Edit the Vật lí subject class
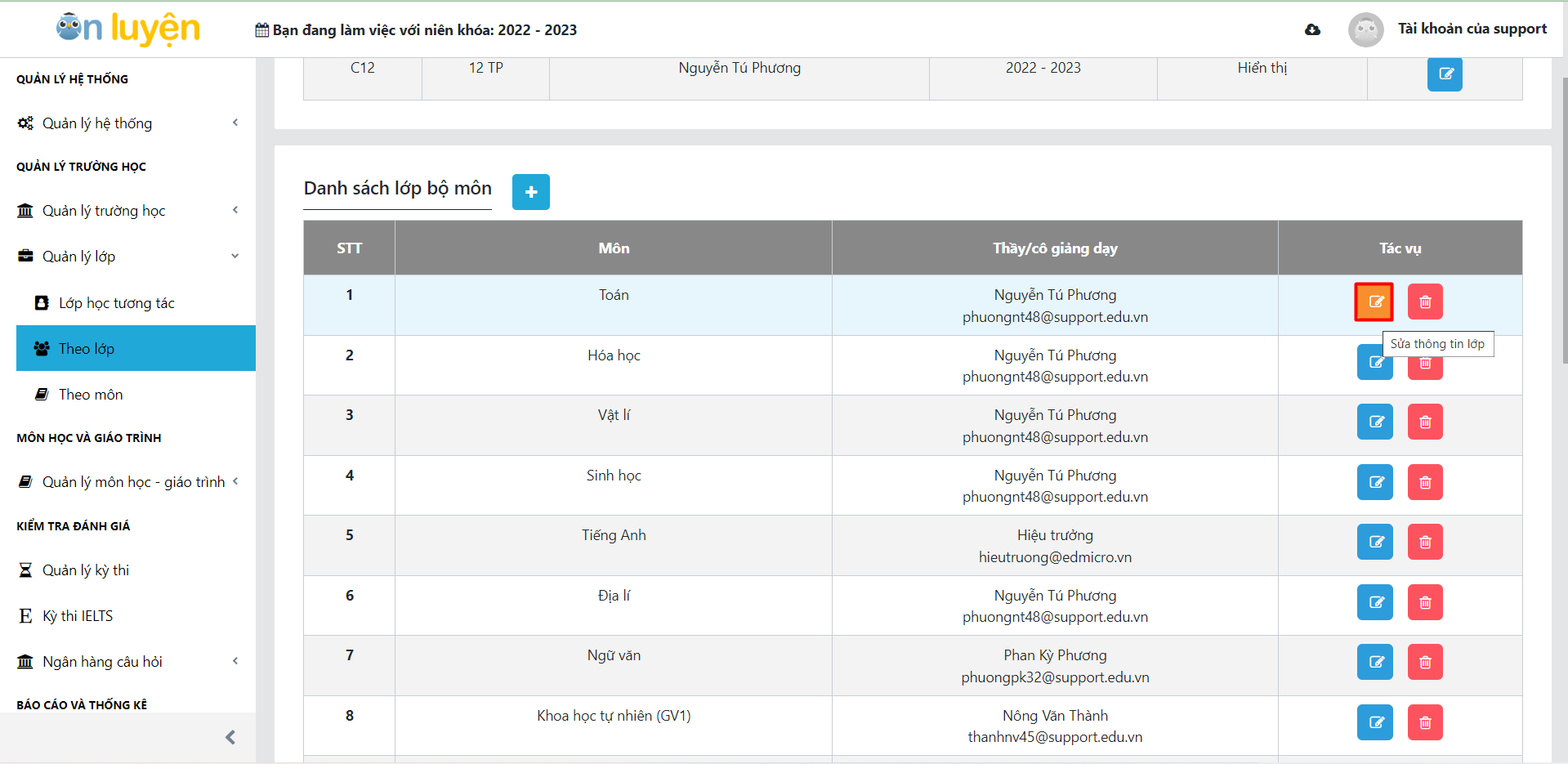Image resolution: width=1568 pixels, height=764 pixels. 1374,422
